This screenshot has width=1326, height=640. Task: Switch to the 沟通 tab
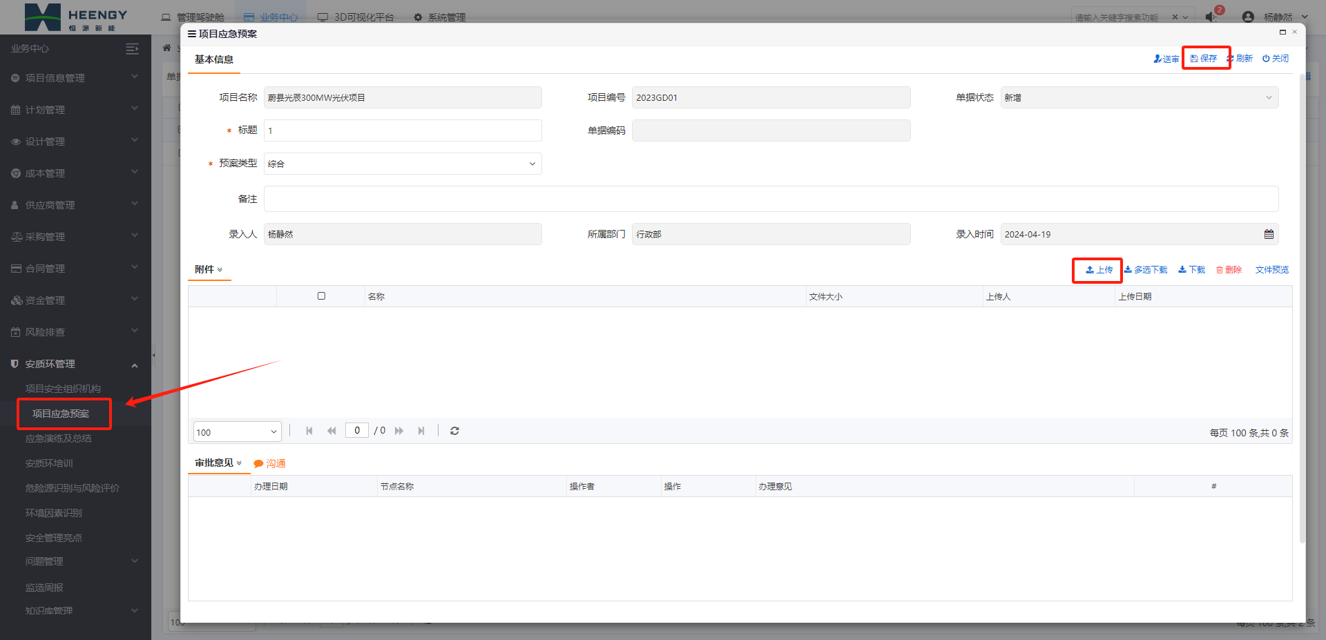269,464
